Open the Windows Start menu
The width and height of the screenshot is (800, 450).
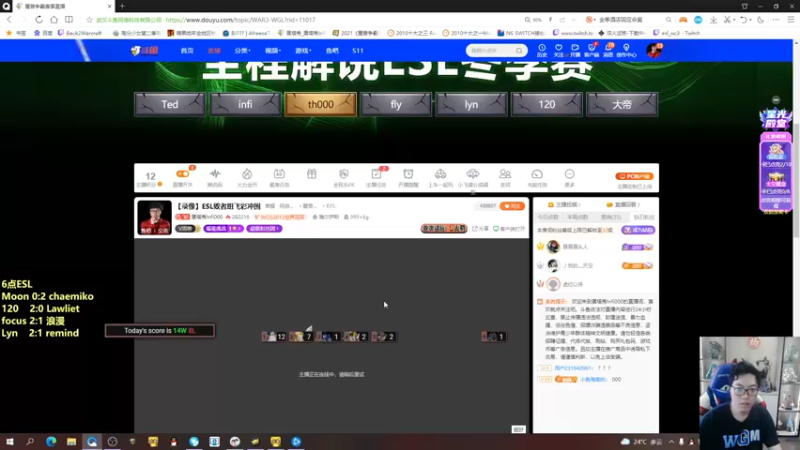click(x=10, y=442)
